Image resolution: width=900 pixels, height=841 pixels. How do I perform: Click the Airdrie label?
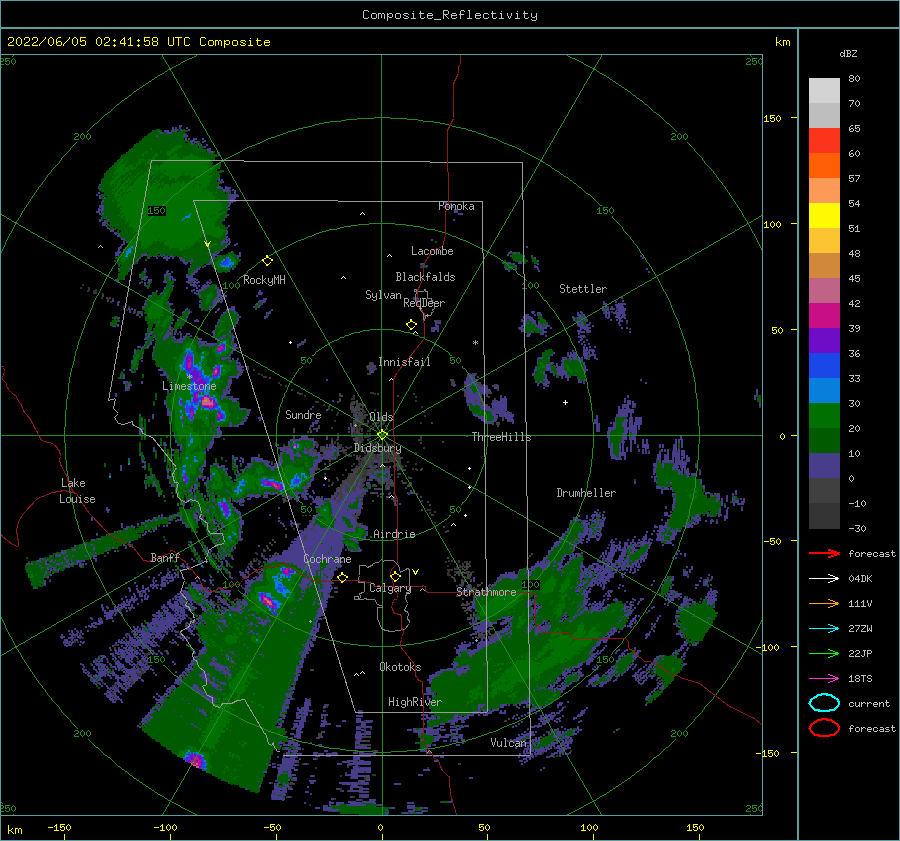pyautogui.click(x=394, y=534)
